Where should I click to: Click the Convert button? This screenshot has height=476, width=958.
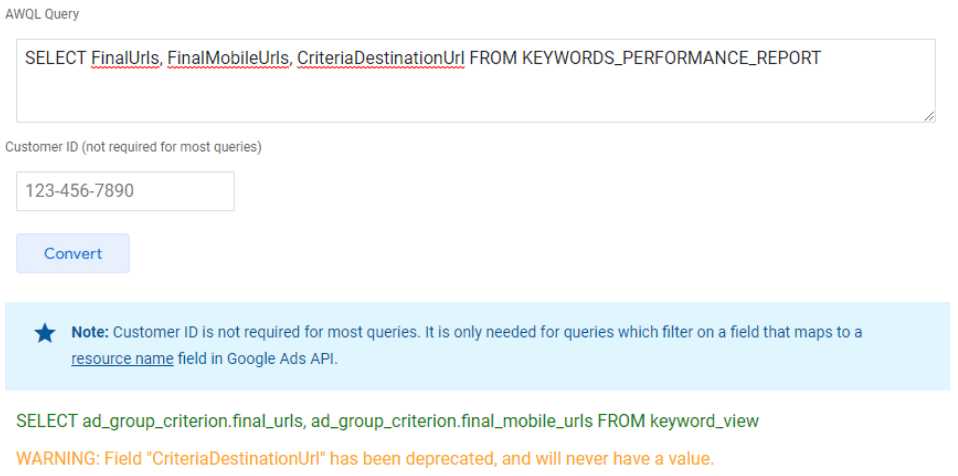coord(73,254)
